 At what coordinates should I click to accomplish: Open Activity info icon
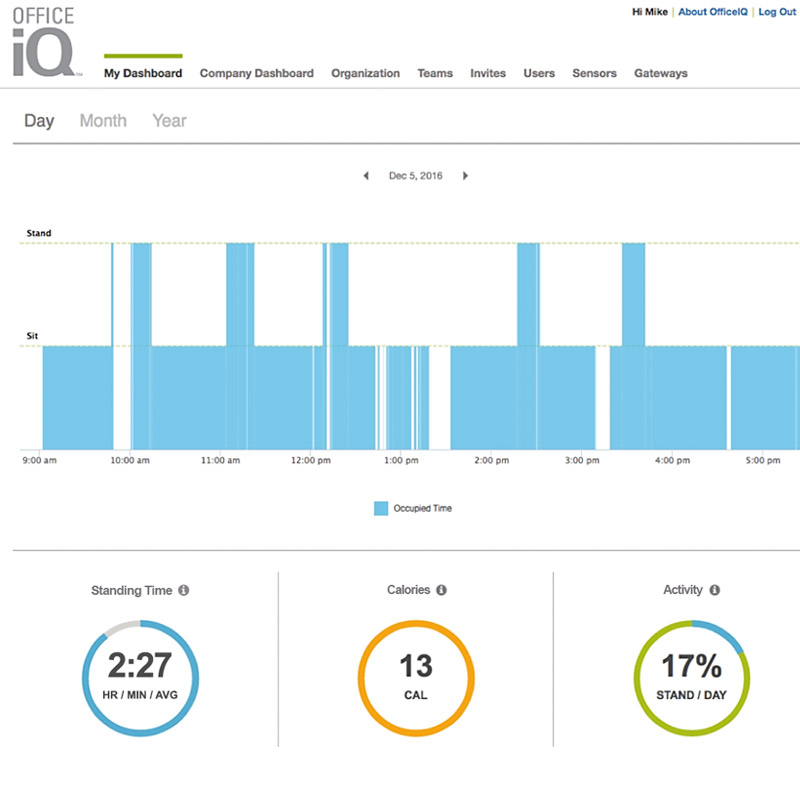pos(715,590)
